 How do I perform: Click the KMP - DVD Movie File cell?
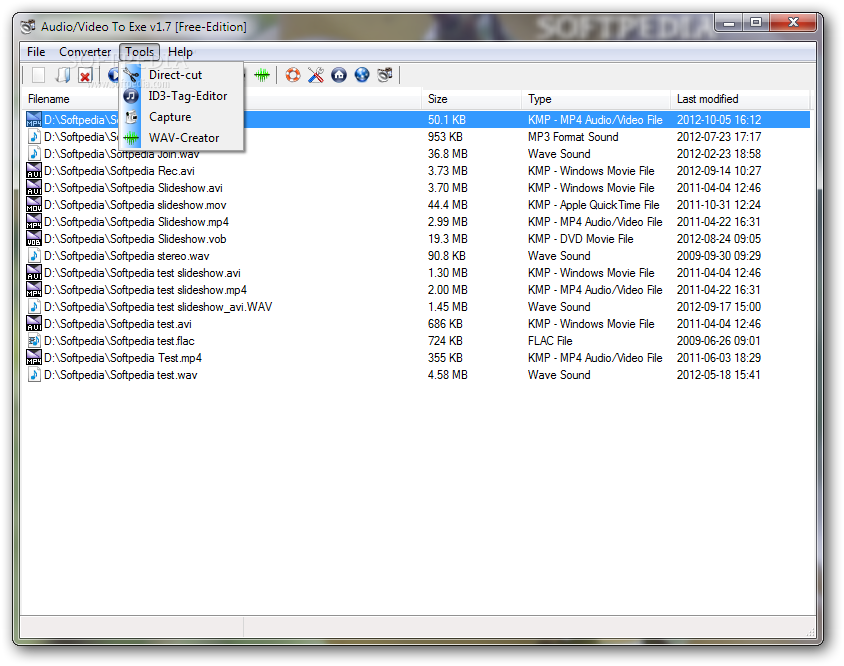pyautogui.click(x=580, y=239)
